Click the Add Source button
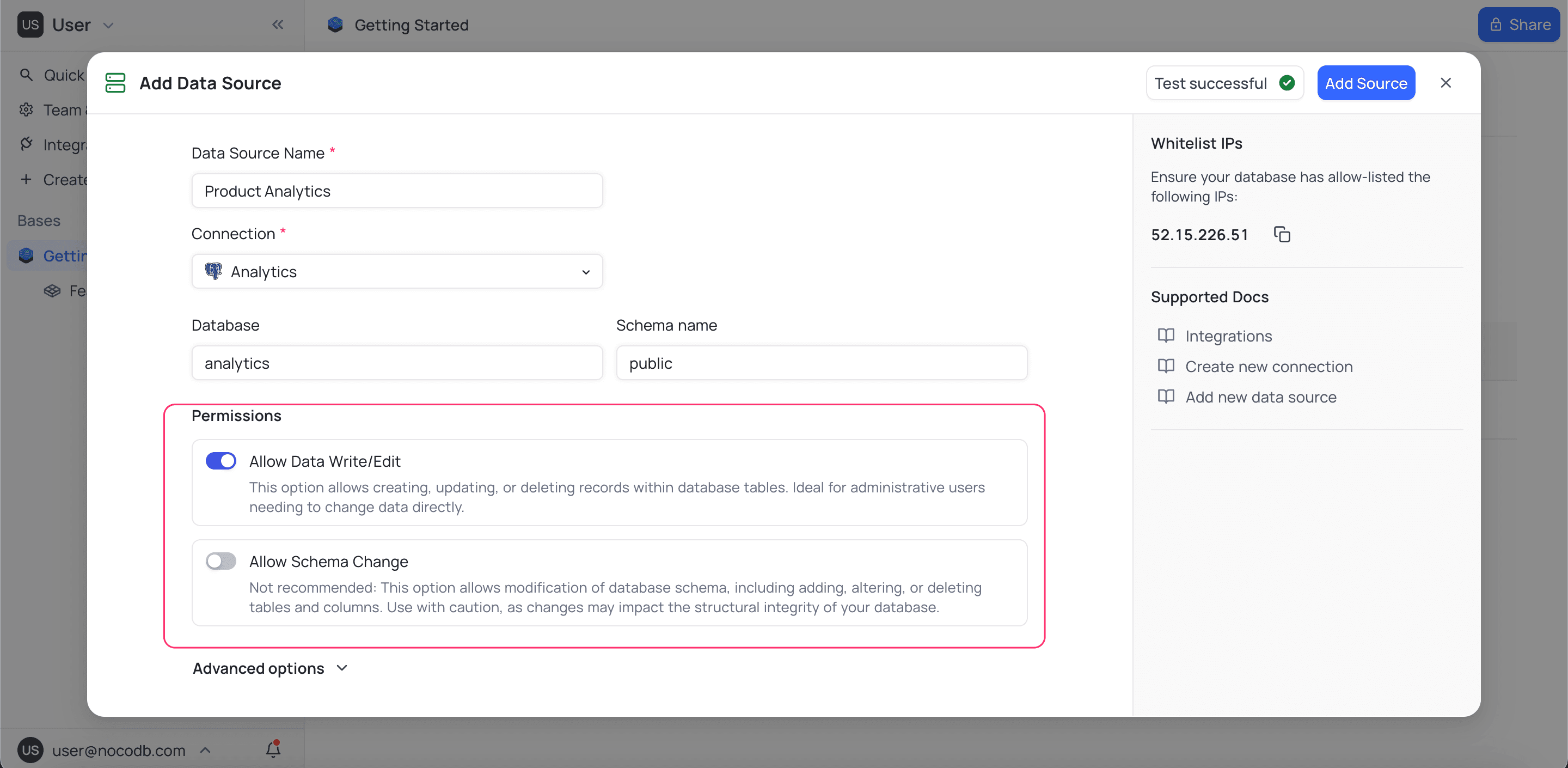This screenshot has height=768, width=1568. click(x=1365, y=83)
